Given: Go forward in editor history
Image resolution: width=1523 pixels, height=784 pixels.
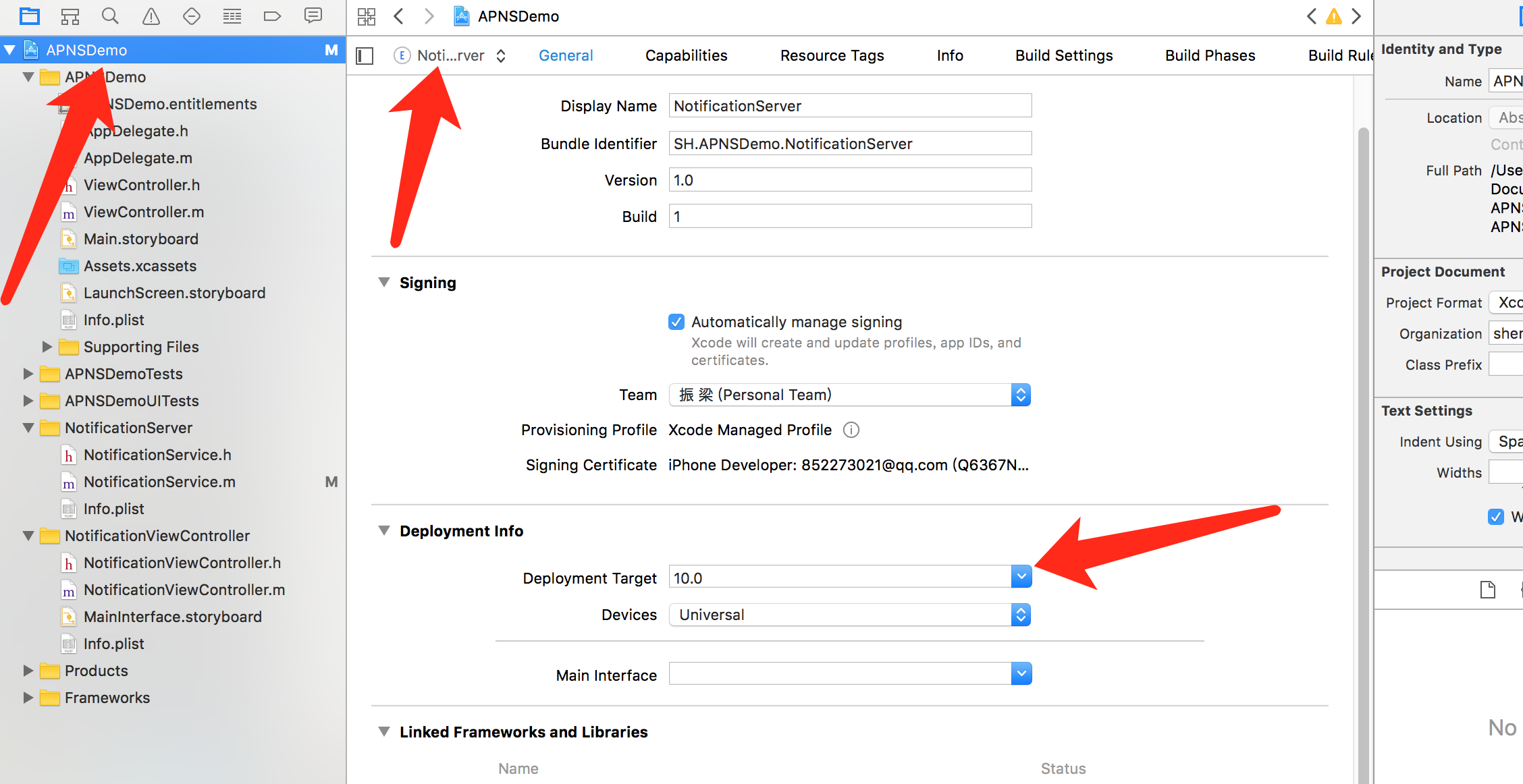Looking at the screenshot, I should pos(429,16).
